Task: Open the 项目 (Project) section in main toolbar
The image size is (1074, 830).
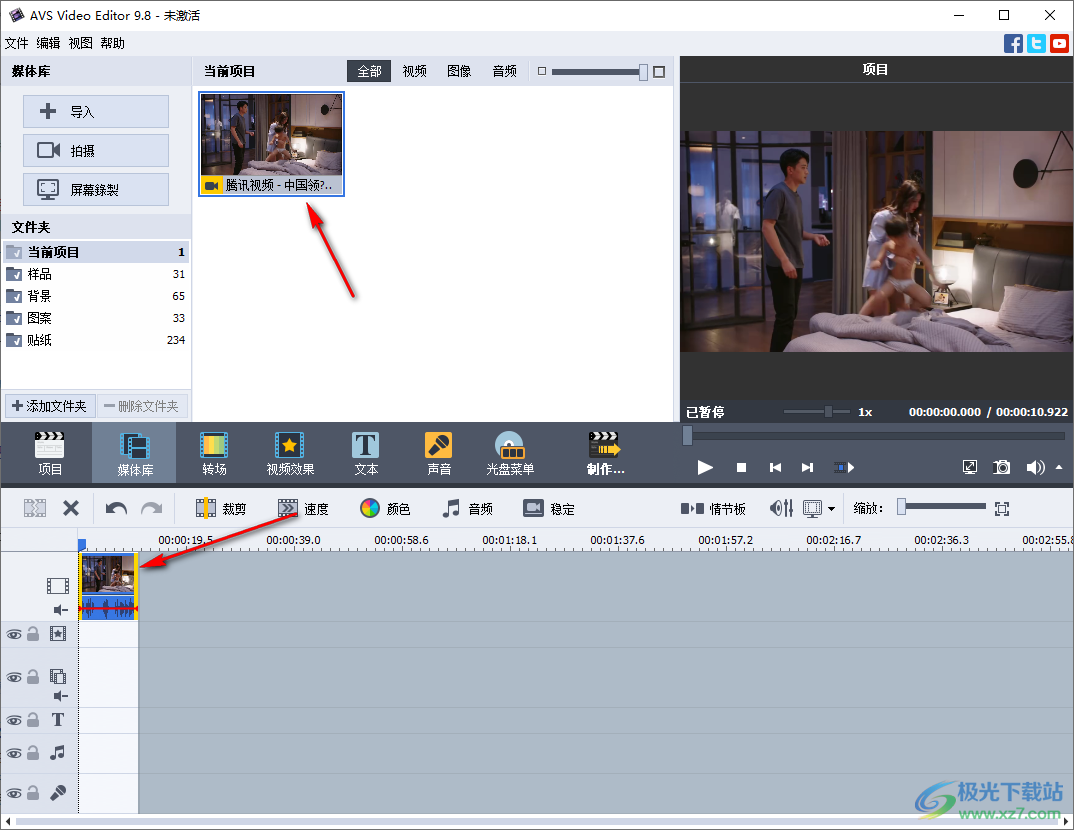Action: pos(49,453)
